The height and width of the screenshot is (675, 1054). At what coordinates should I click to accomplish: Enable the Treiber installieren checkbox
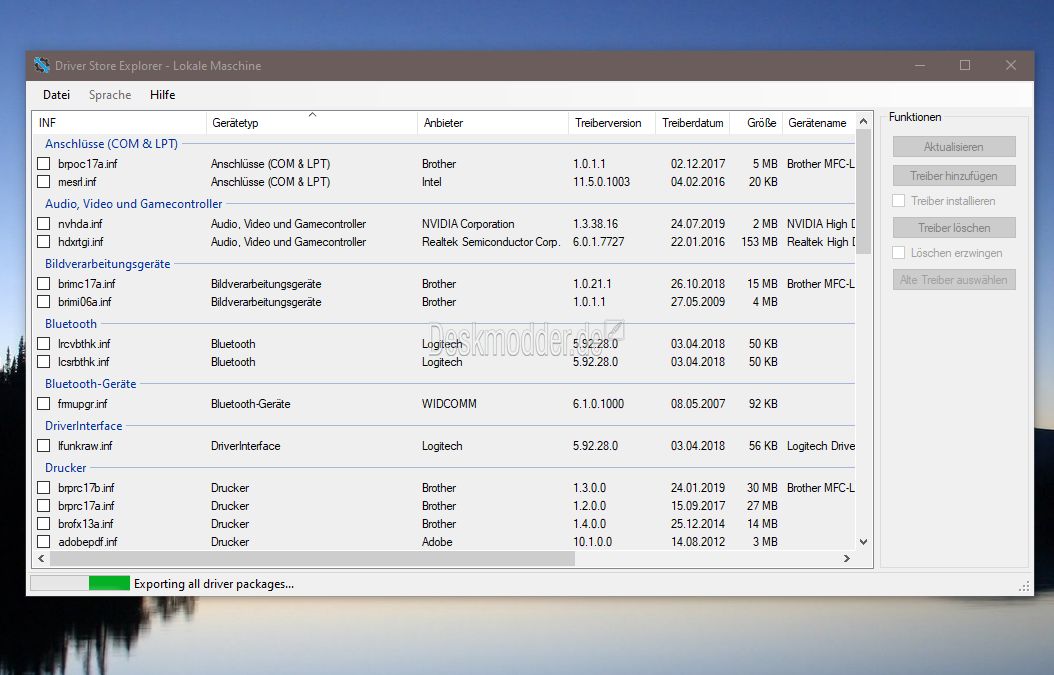tap(899, 200)
